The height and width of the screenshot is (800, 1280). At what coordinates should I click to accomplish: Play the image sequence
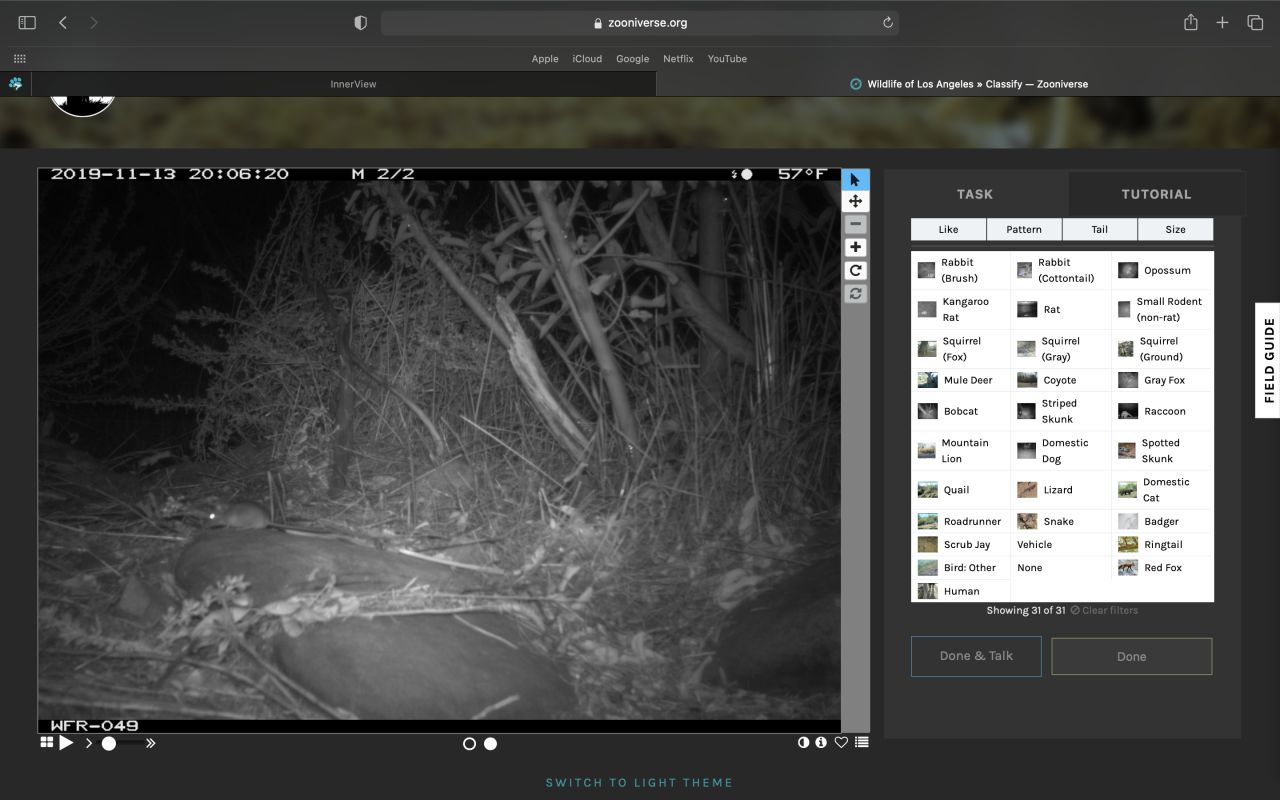point(66,743)
